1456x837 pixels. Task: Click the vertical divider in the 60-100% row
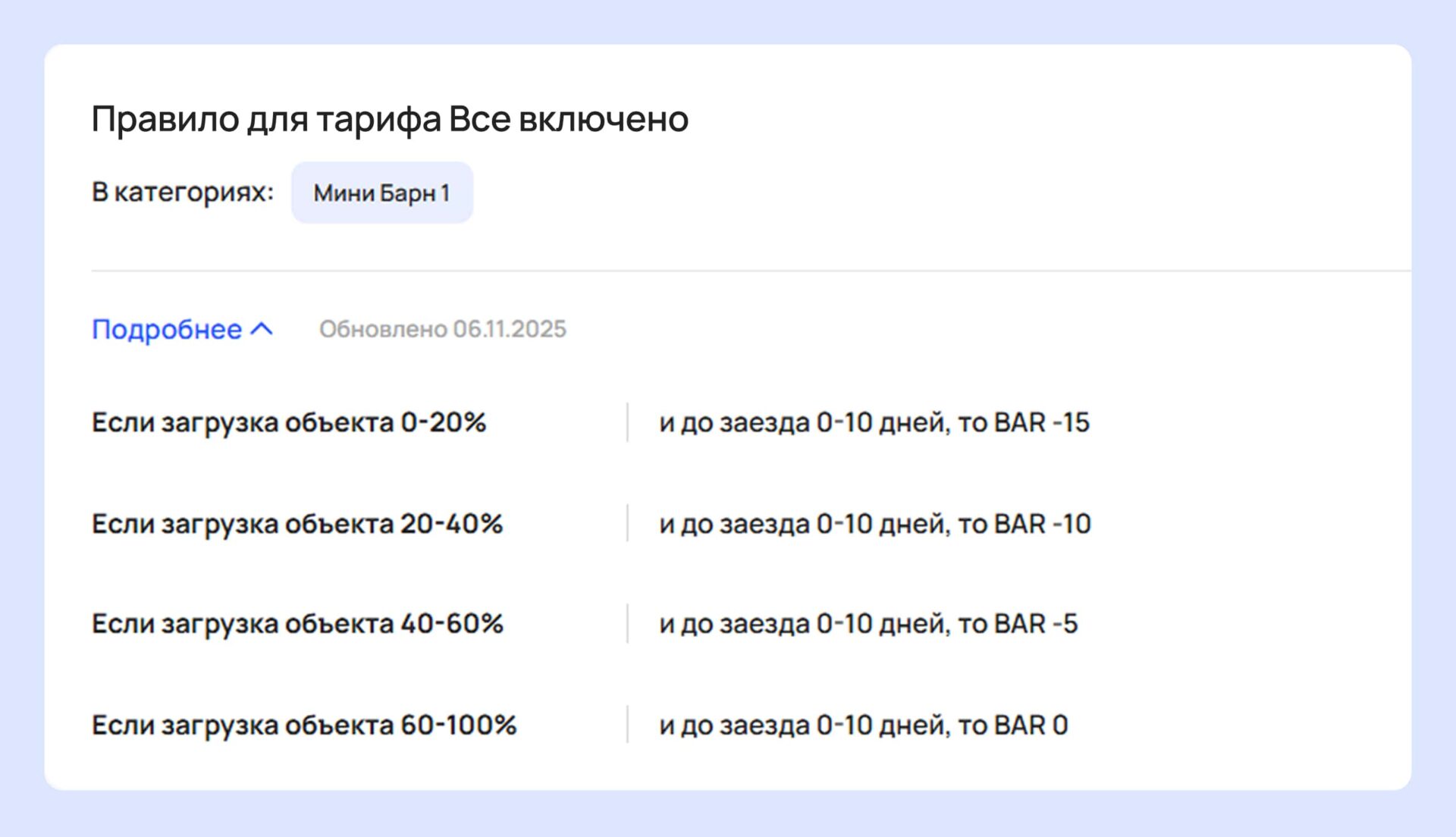click(x=627, y=725)
